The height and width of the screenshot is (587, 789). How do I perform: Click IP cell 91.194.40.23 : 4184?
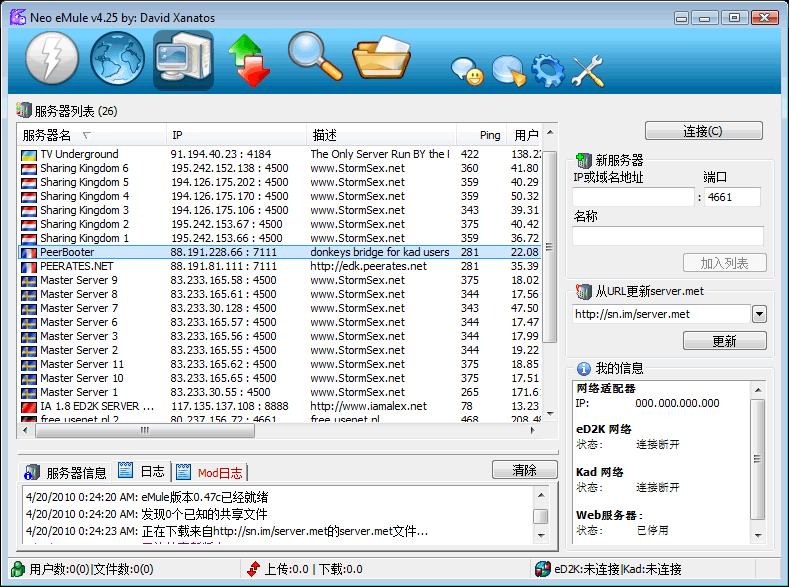pyautogui.click(x=221, y=154)
